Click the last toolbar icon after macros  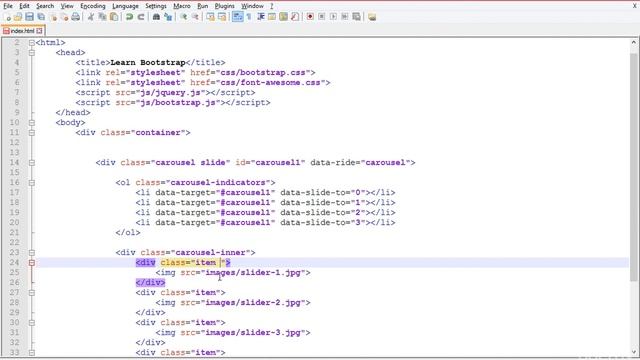coord(372,17)
